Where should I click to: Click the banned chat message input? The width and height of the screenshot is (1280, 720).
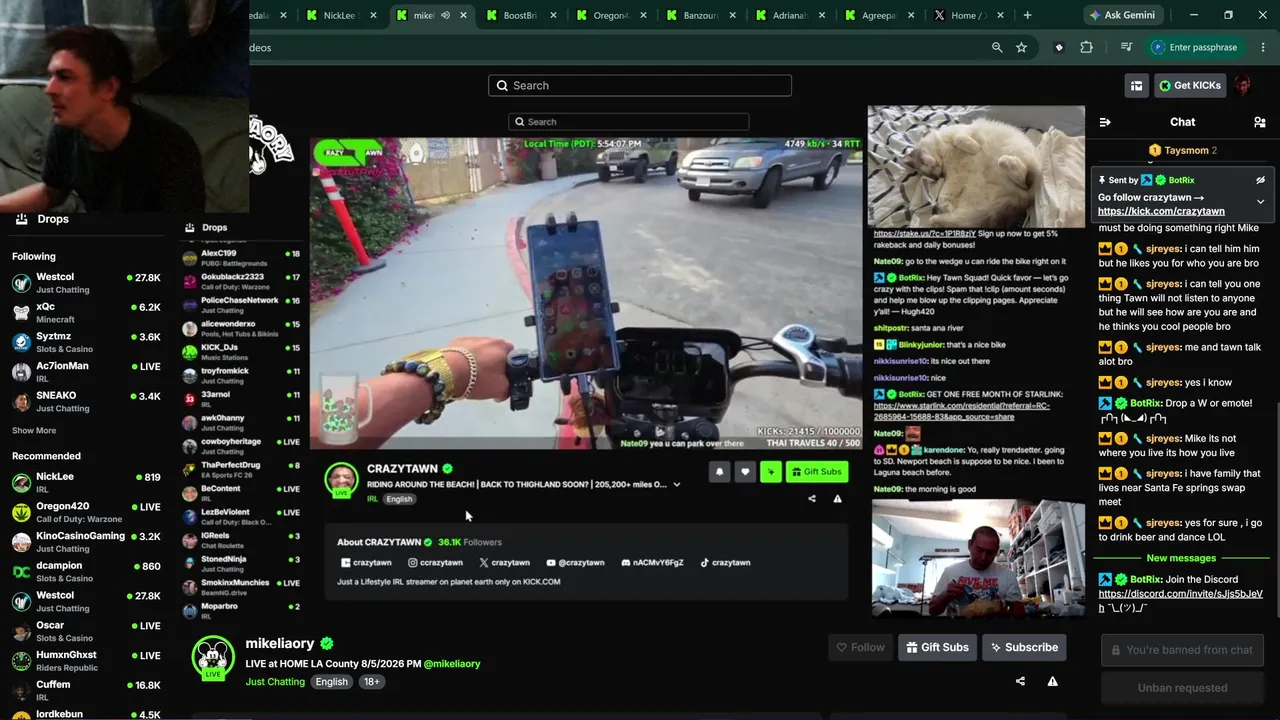pyautogui.click(x=1182, y=650)
